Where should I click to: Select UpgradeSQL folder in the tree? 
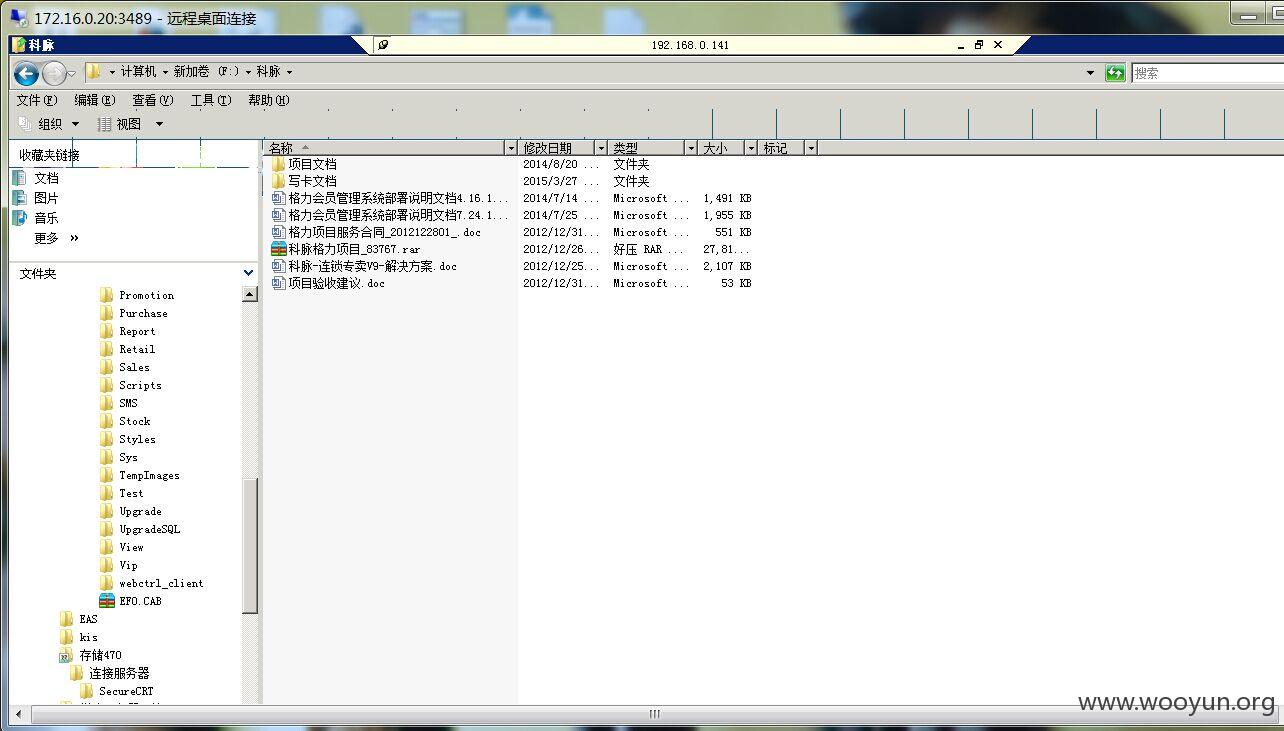tap(140, 529)
